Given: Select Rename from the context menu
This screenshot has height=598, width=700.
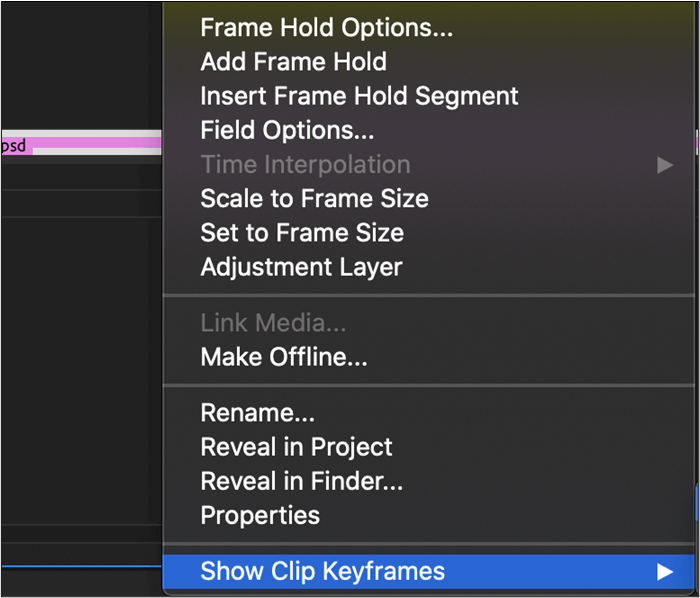Looking at the screenshot, I should point(257,413).
